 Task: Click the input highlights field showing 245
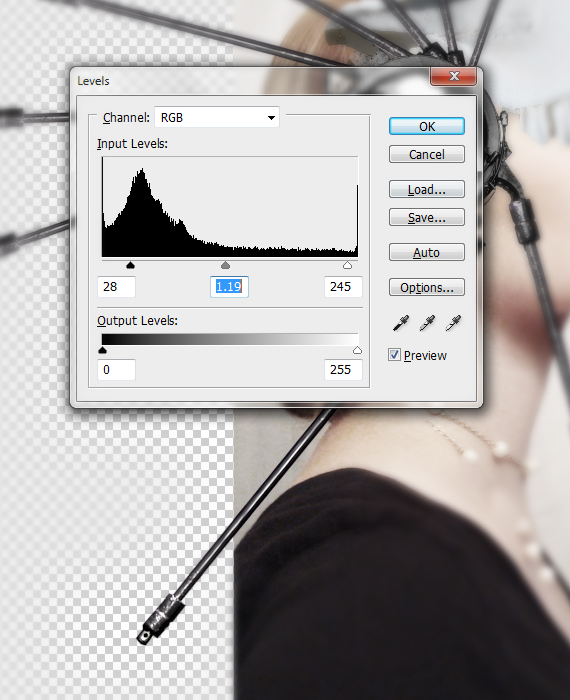tap(343, 287)
